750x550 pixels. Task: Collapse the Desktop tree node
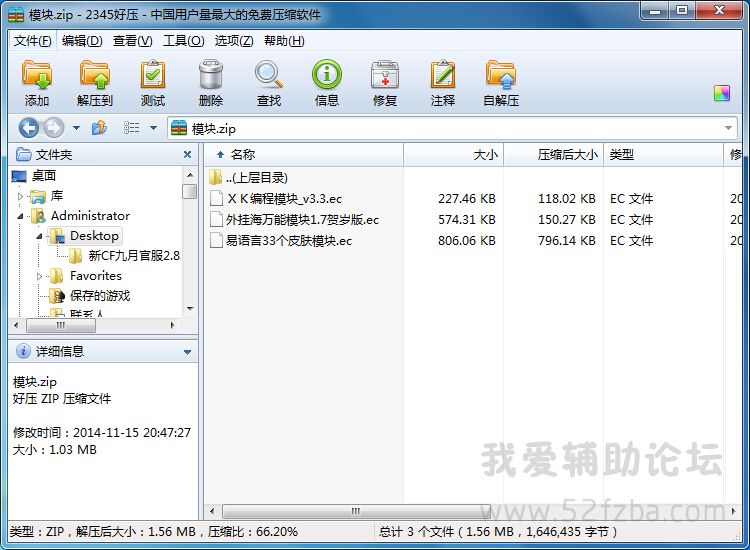click(x=39, y=236)
